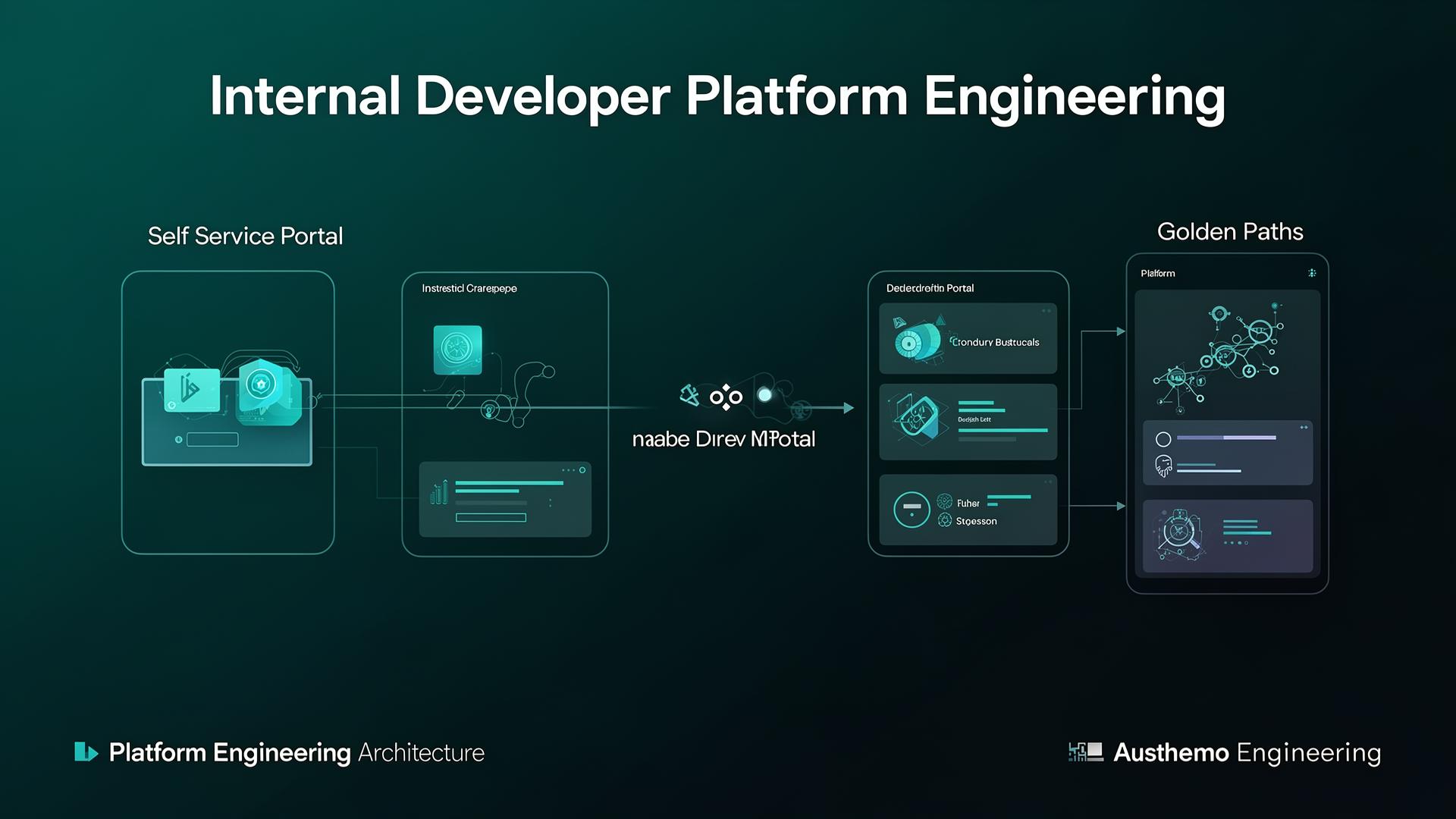Click the head profile icon in the Golden Paths card
The width and height of the screenshot is (1456, 819).
coord(1163,465)
